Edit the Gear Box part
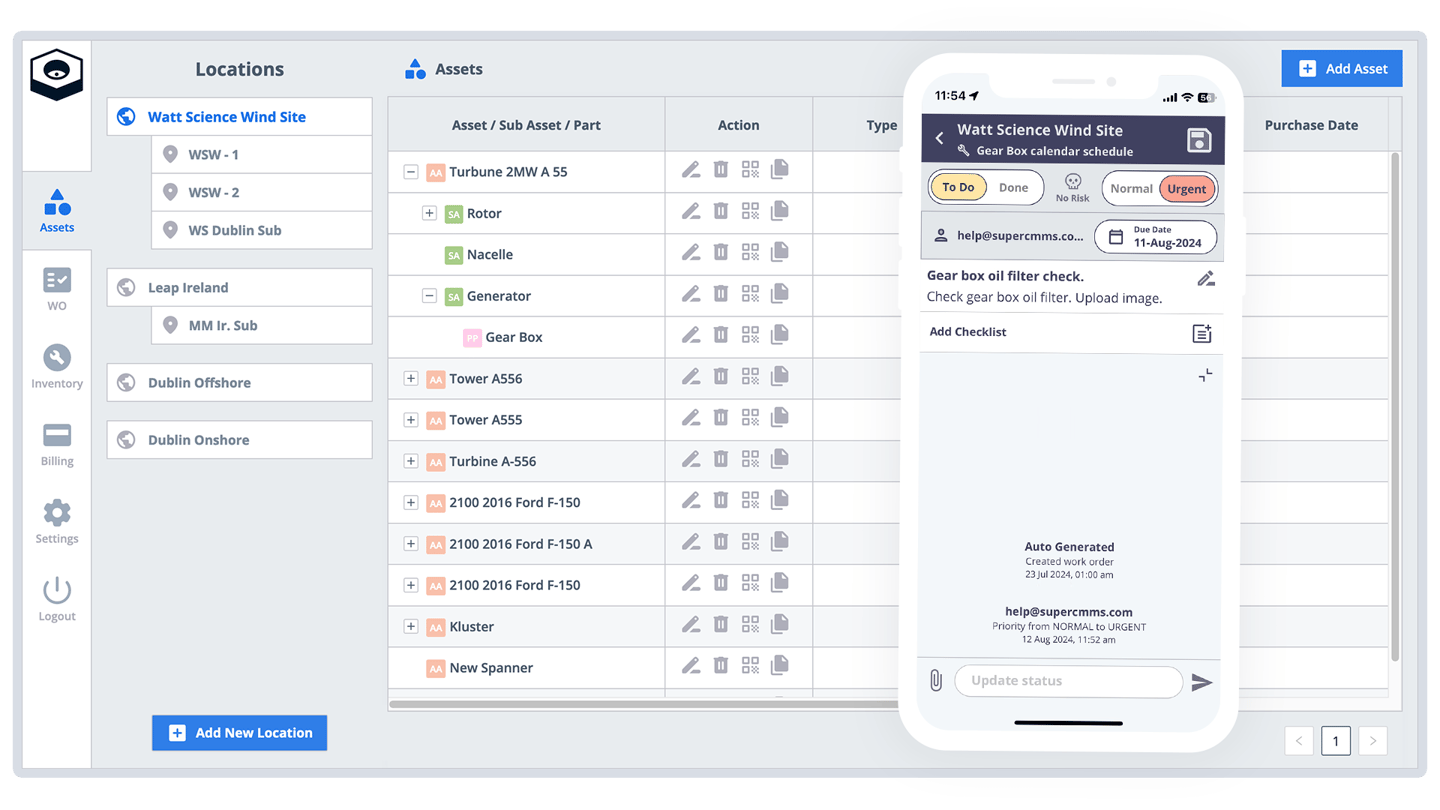The height and width of the screenshot is (810, 1440). click(691, 337)
